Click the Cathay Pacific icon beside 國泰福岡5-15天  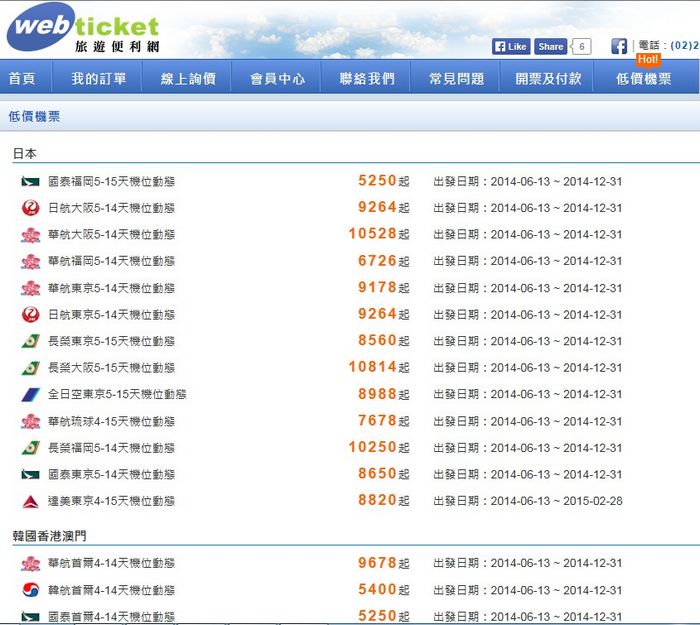[30, 182]
